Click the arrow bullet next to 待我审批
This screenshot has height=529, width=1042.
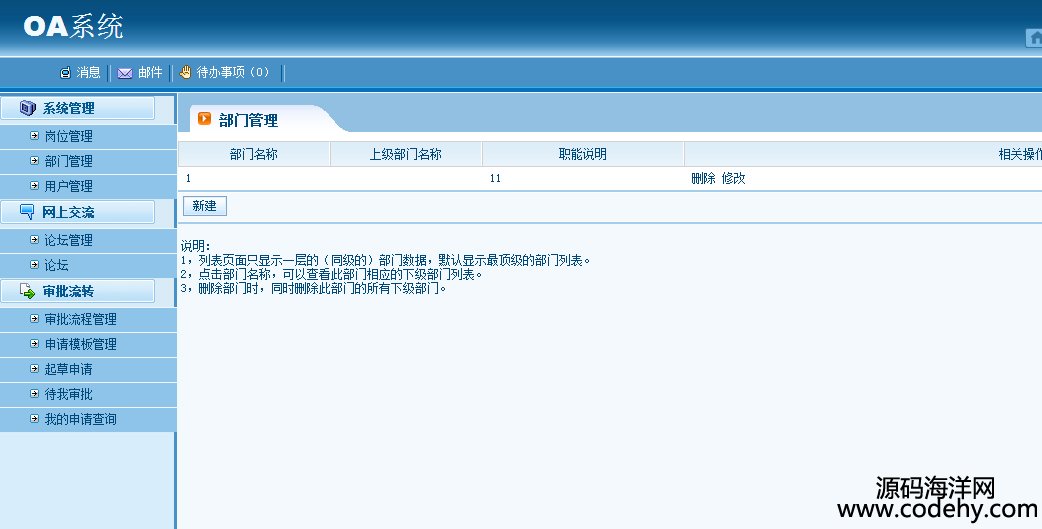click(x=35, y=393)
